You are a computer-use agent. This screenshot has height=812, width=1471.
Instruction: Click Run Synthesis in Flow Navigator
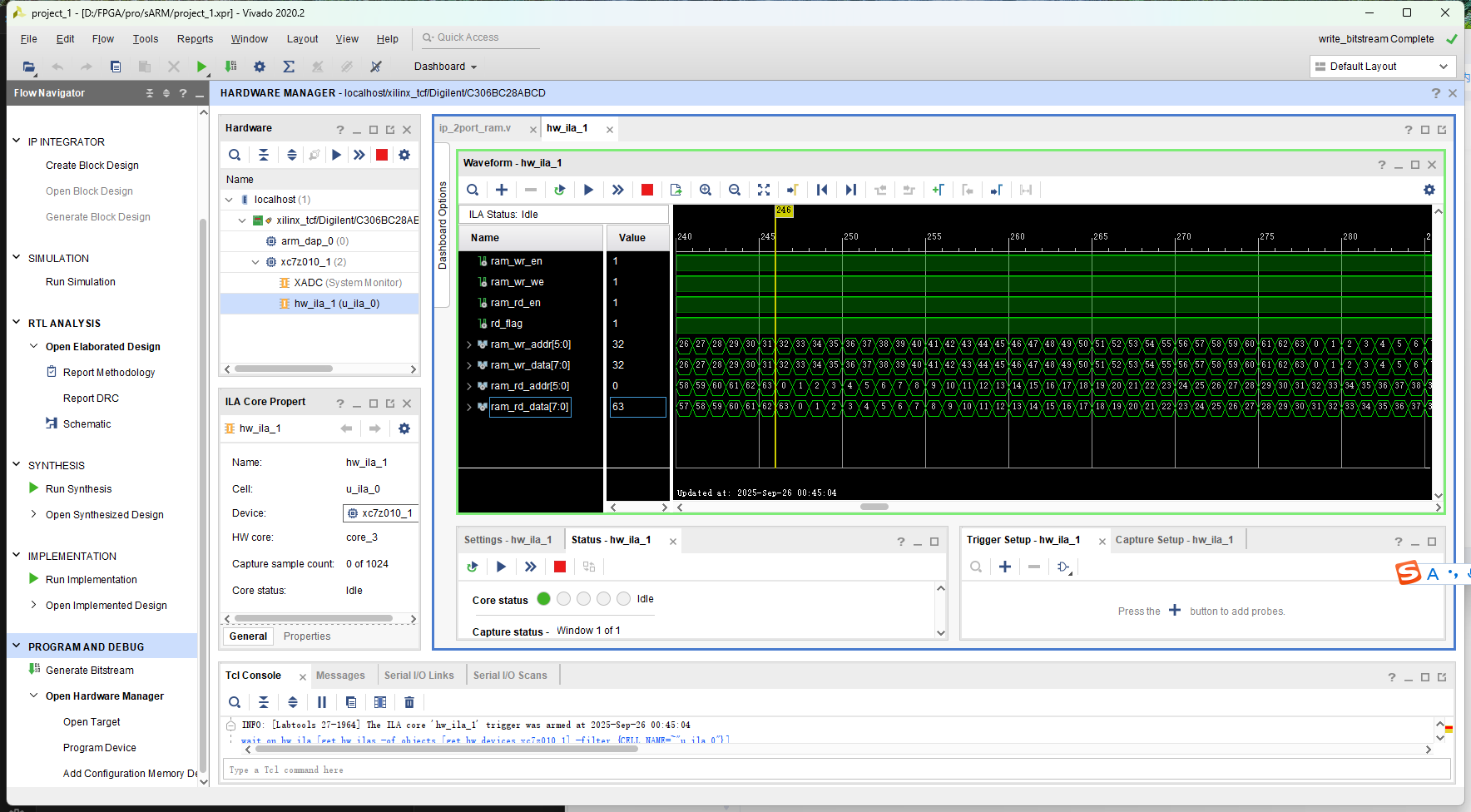pyautogui.click(x=78, y=489)
